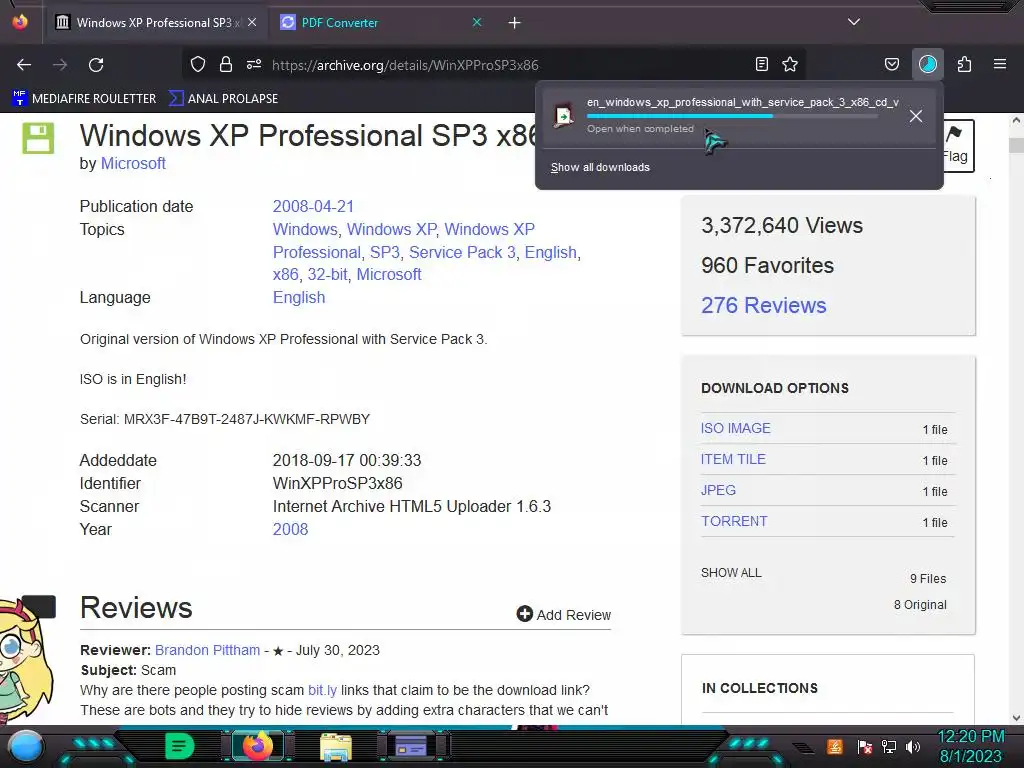The width and height of the screenshot is (1024, 768).
Task: Bookmark this page with the star icon
Action: (x=790, y=64)
